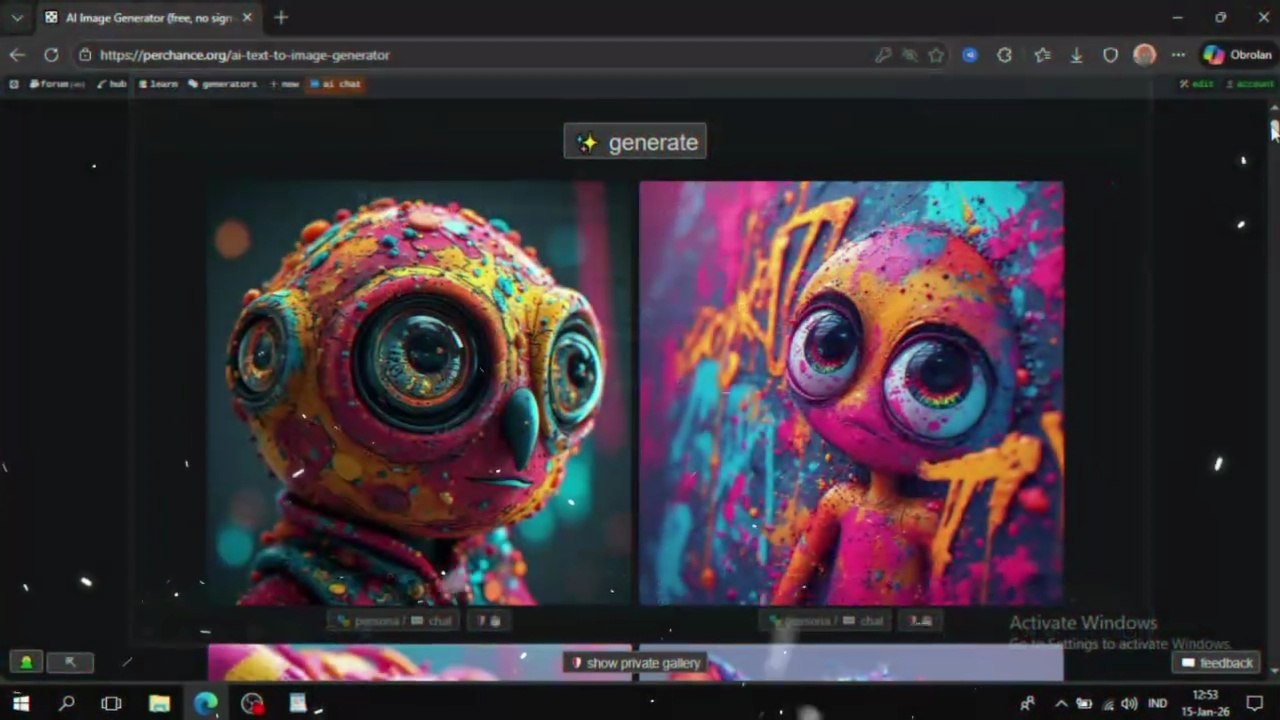Open the forum link in navigation bar
This screenshot has height=720, width=1280.
(57, 84)
